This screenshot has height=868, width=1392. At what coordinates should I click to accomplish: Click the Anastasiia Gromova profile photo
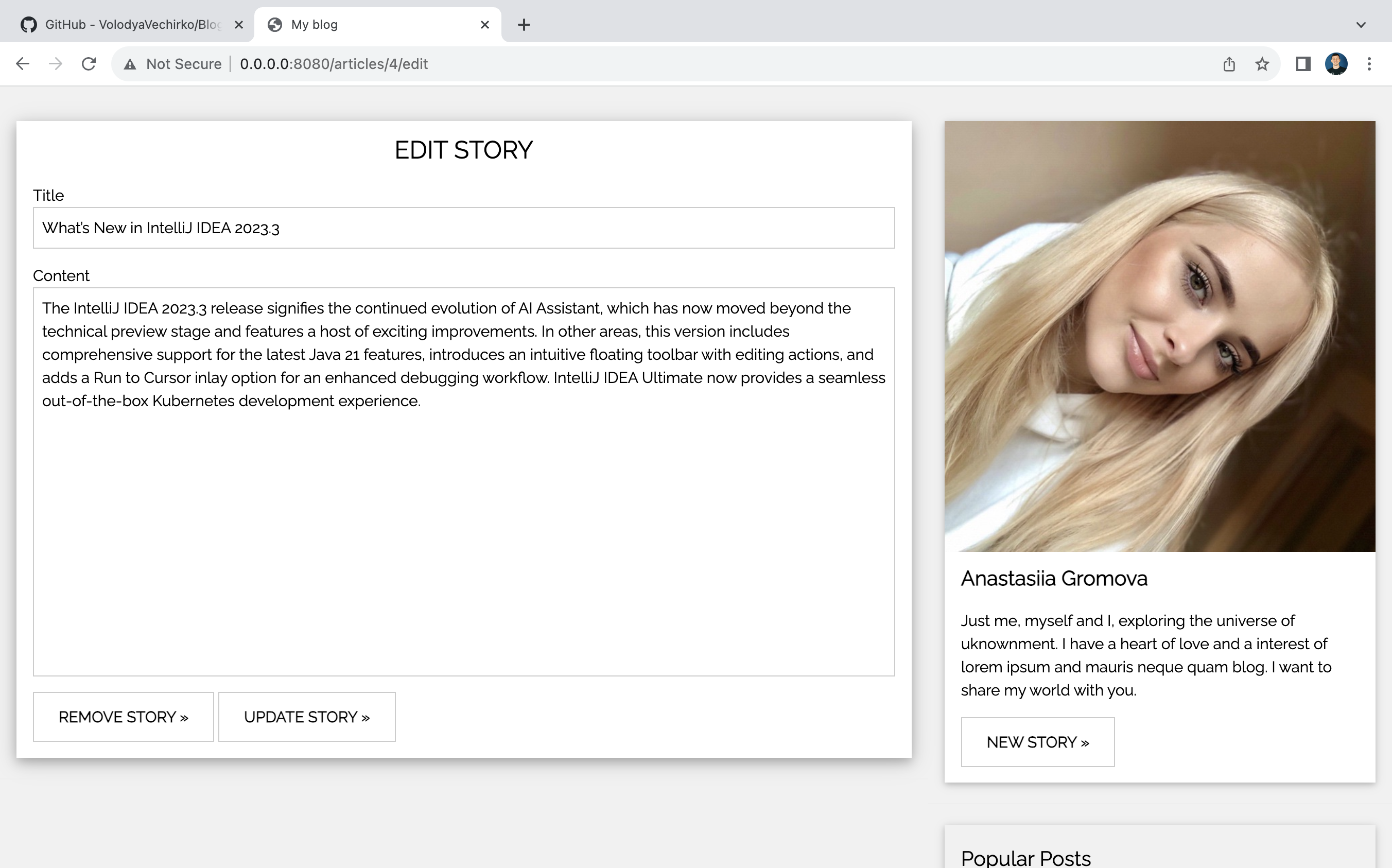(x=1159, y=336)
